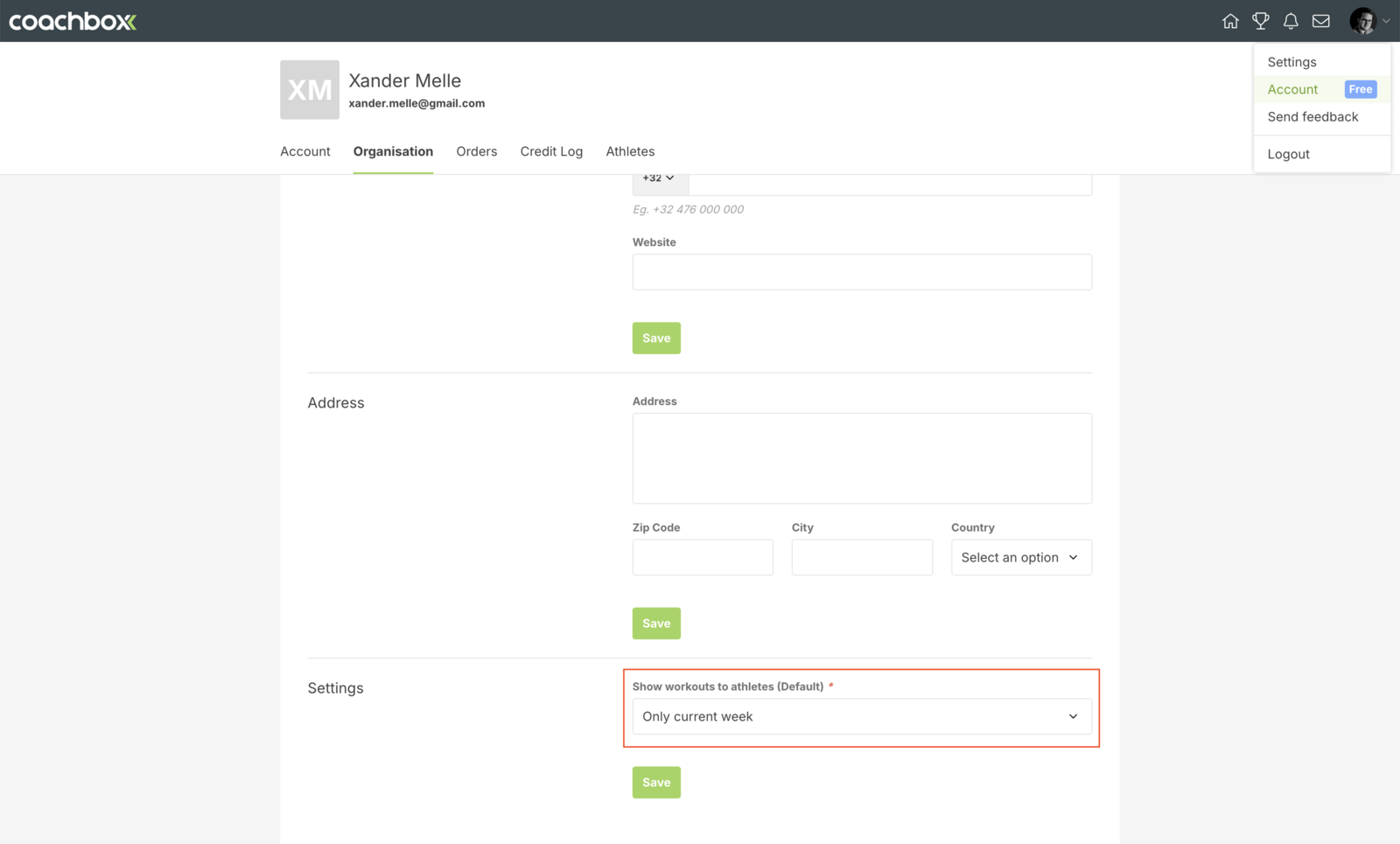1400x844 pixels.
Task: Click the coachbox logo
Action: pos(73,21)
